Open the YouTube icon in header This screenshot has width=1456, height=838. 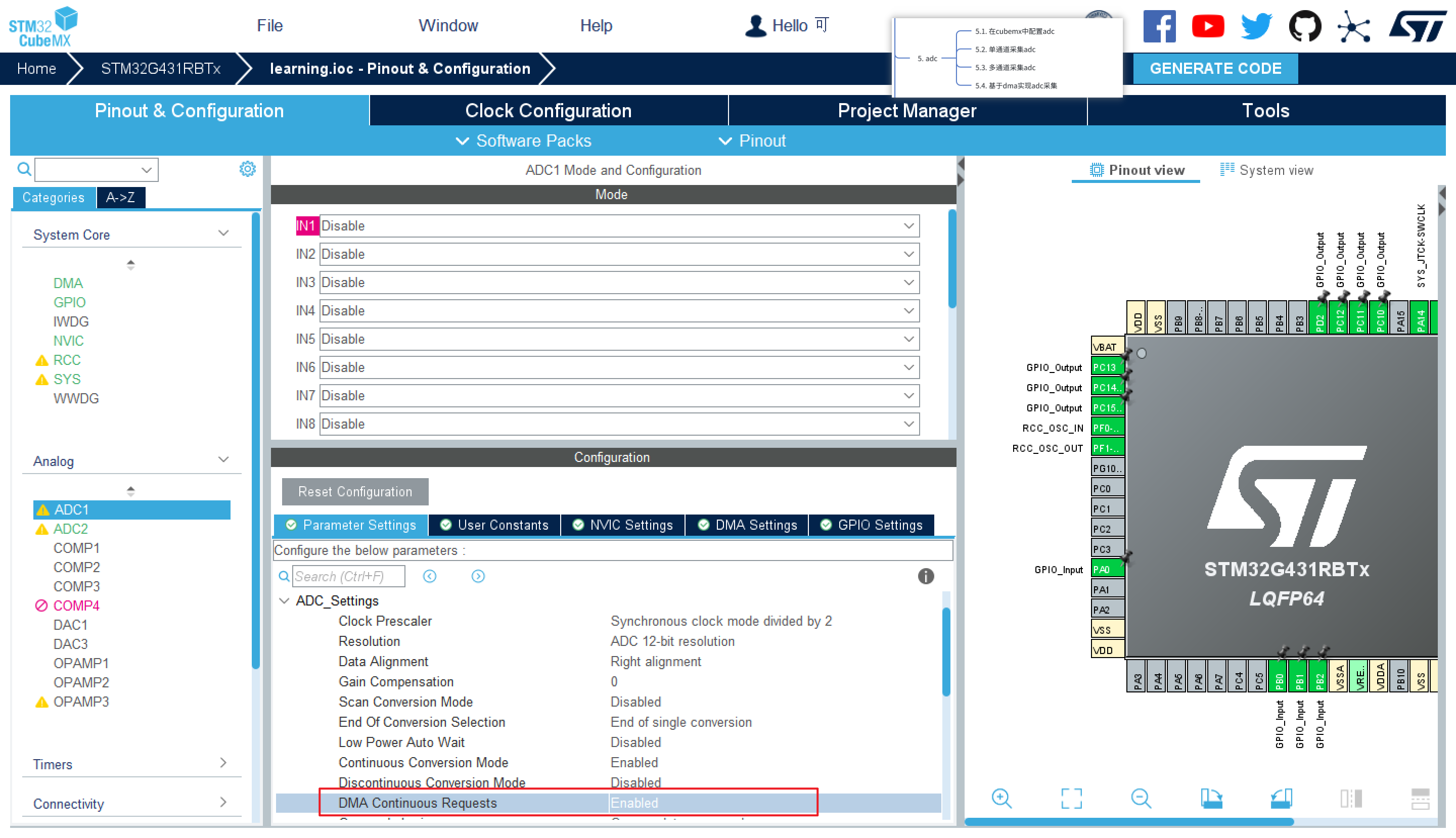click(1208, 26)
